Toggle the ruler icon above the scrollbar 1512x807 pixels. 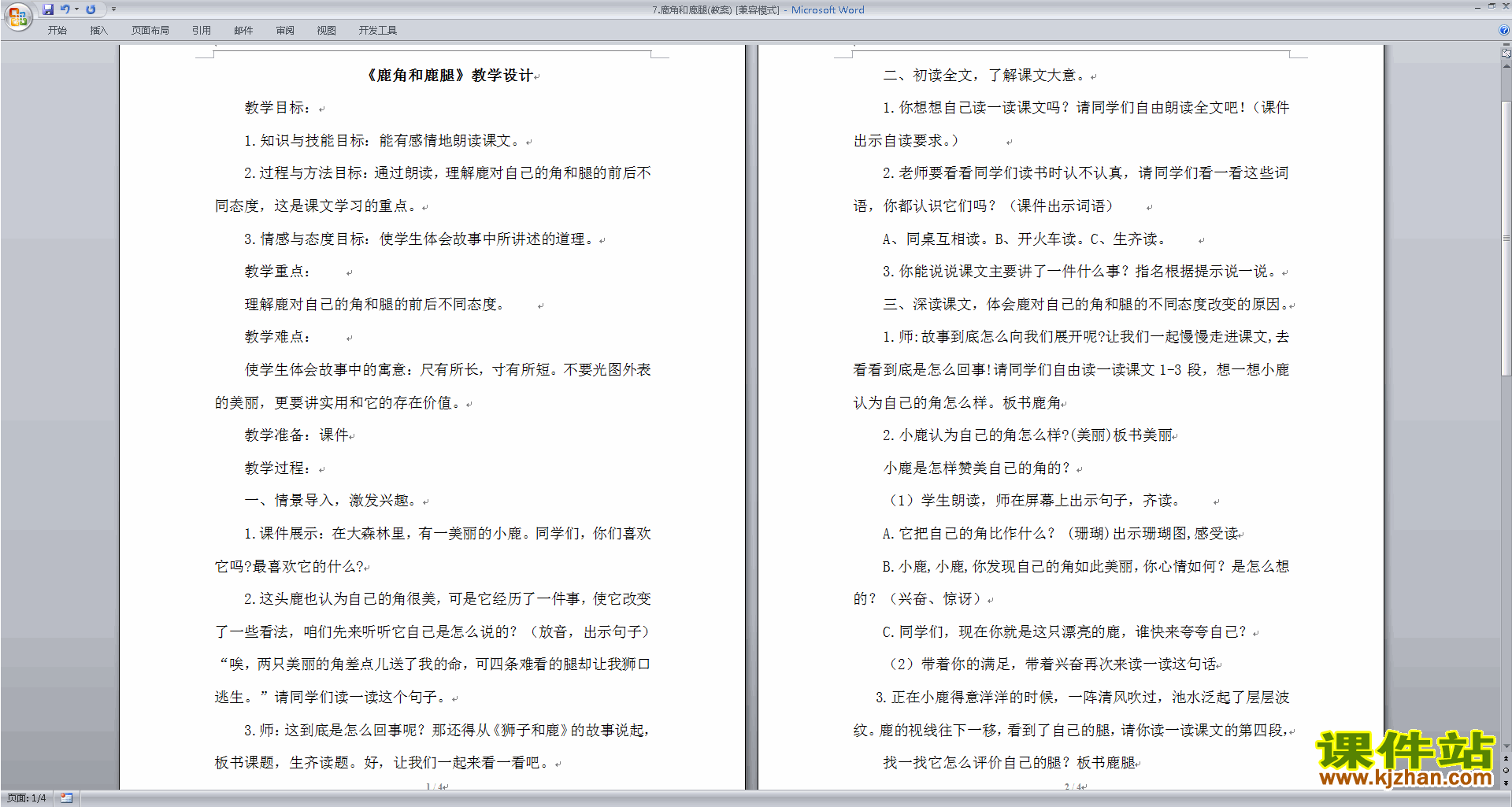(x=1506, y=54)
